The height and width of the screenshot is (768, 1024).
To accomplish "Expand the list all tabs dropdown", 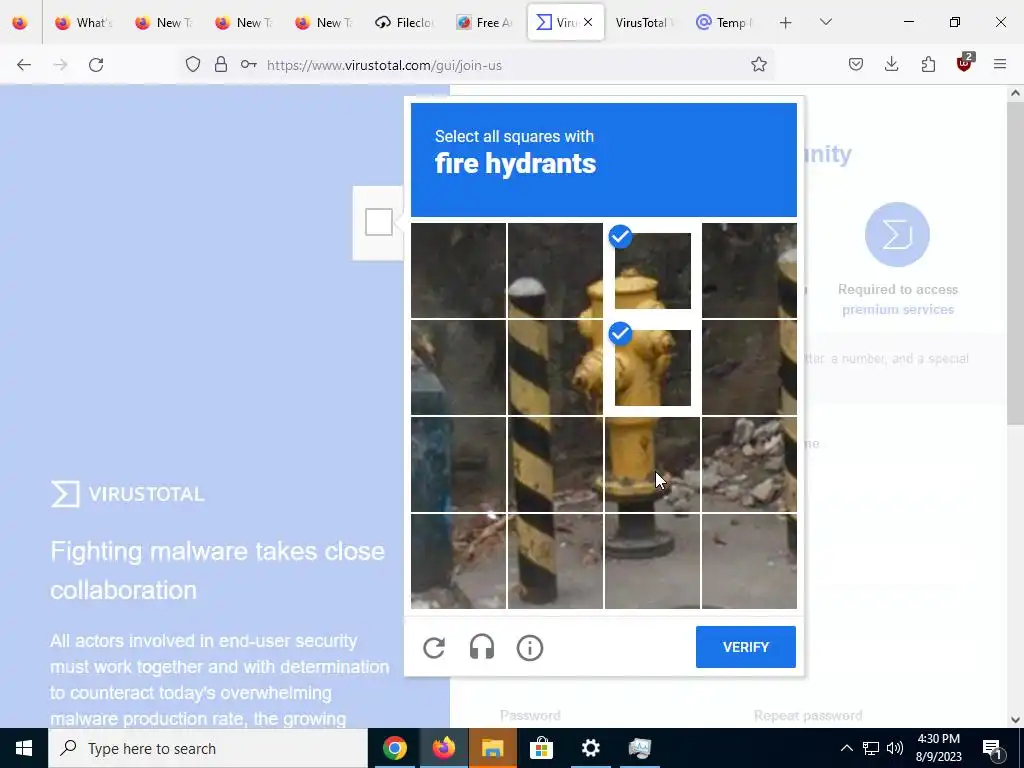I will (825, 22).
